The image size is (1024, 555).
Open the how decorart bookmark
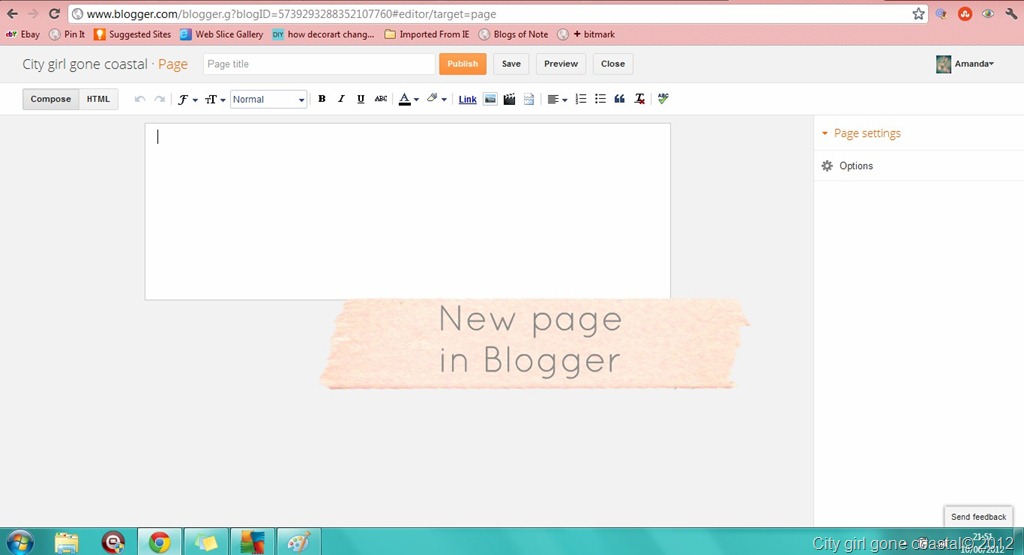point(323,34)
